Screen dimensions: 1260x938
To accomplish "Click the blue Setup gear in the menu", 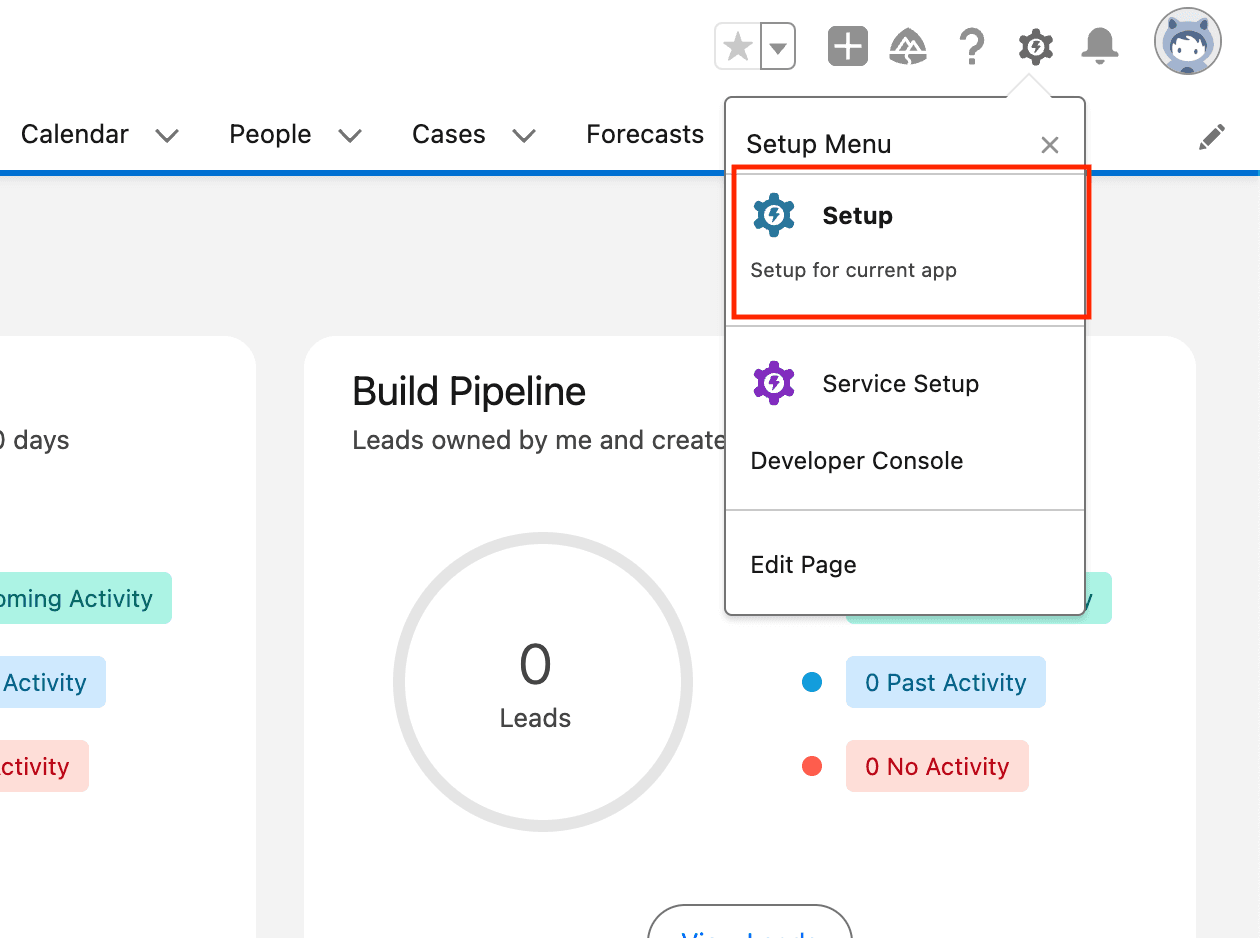I will 774,214.
